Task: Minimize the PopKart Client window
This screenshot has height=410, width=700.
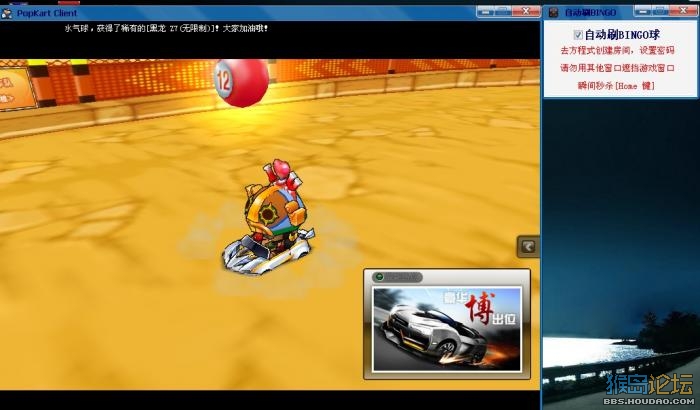Action: coord(485,11)
